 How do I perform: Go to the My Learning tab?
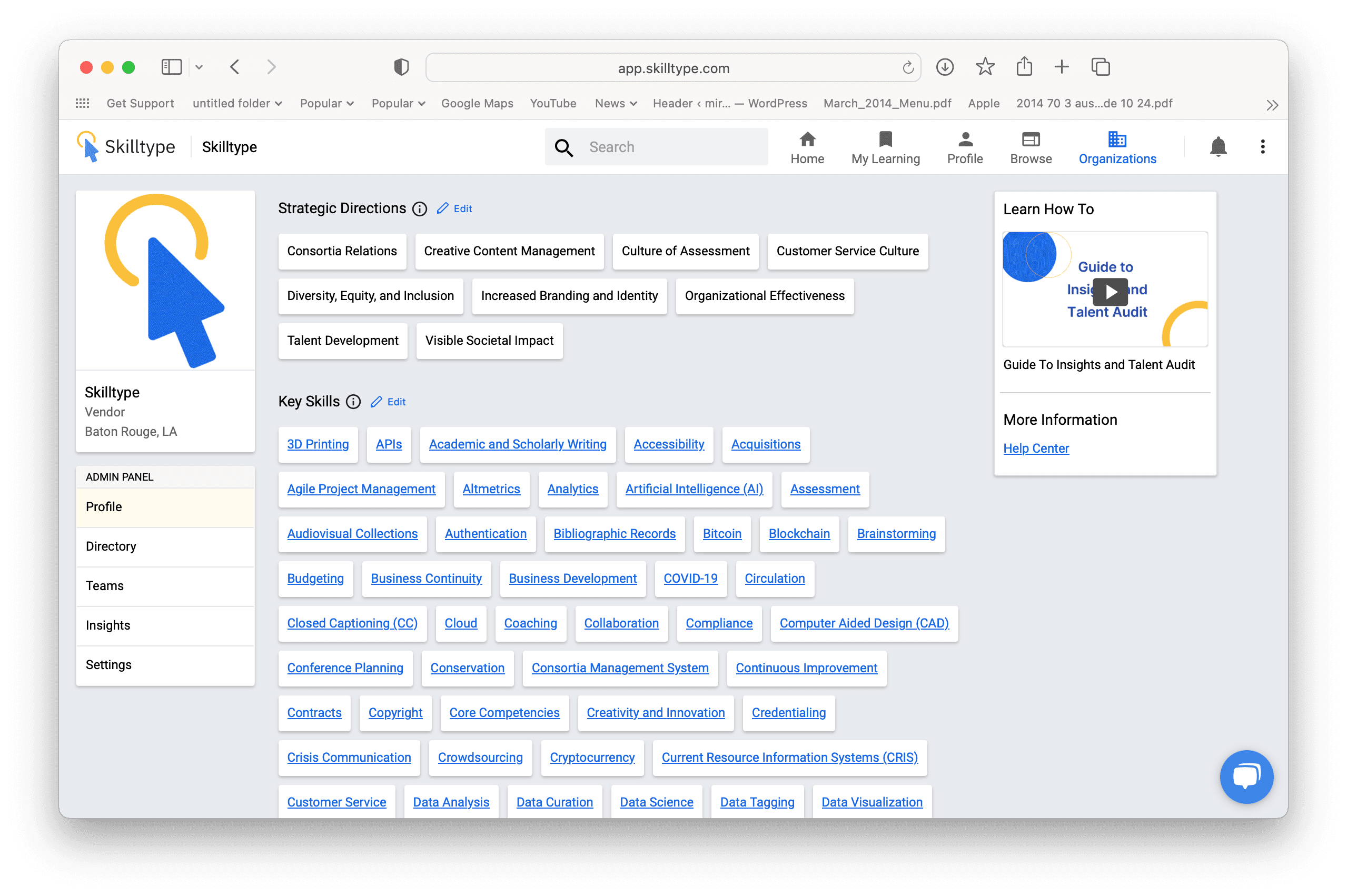tap(885, 147)
